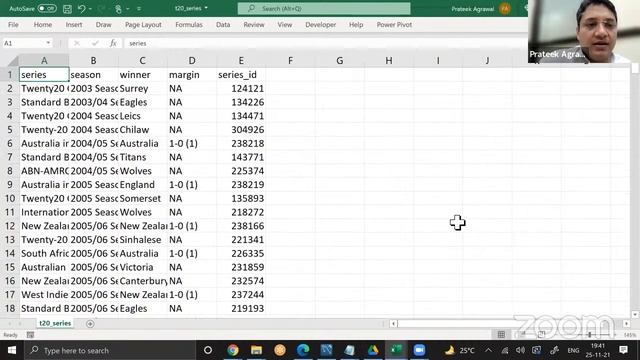Click the Name Box showing A1
This screenshot has height=360, width=640.
[x=24, y=43]
